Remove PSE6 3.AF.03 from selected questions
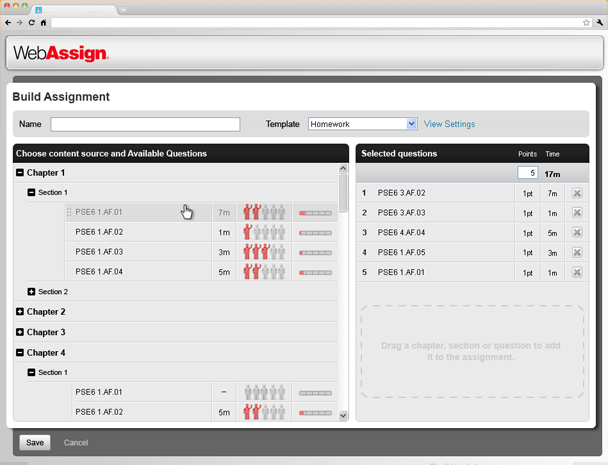 [x=577, y=213]
